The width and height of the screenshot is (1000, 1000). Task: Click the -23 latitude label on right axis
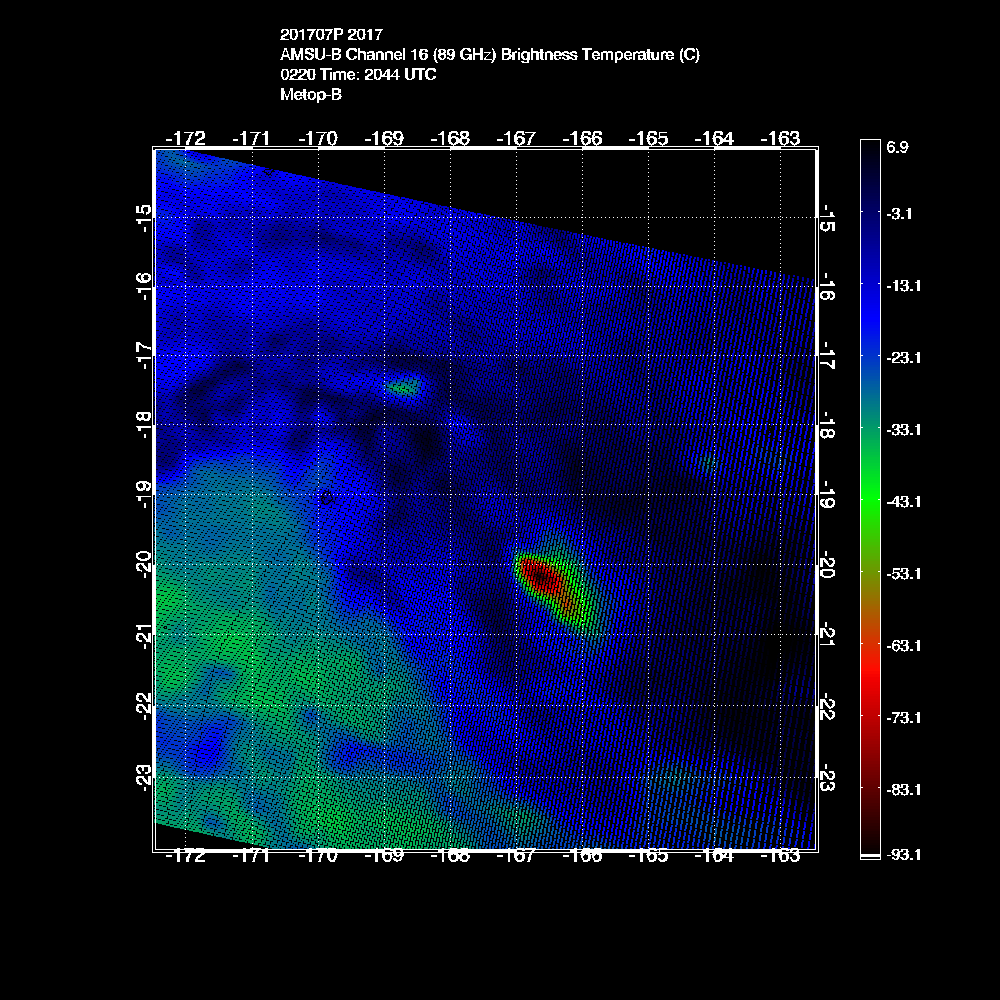[x=828, y=778]
